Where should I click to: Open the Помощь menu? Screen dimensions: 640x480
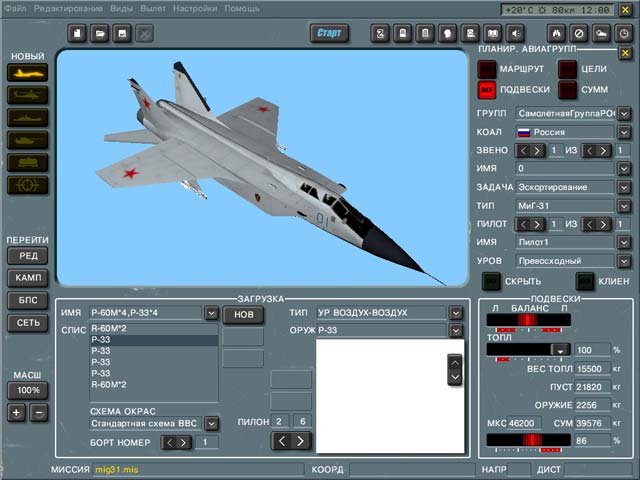tap(242, 9)
